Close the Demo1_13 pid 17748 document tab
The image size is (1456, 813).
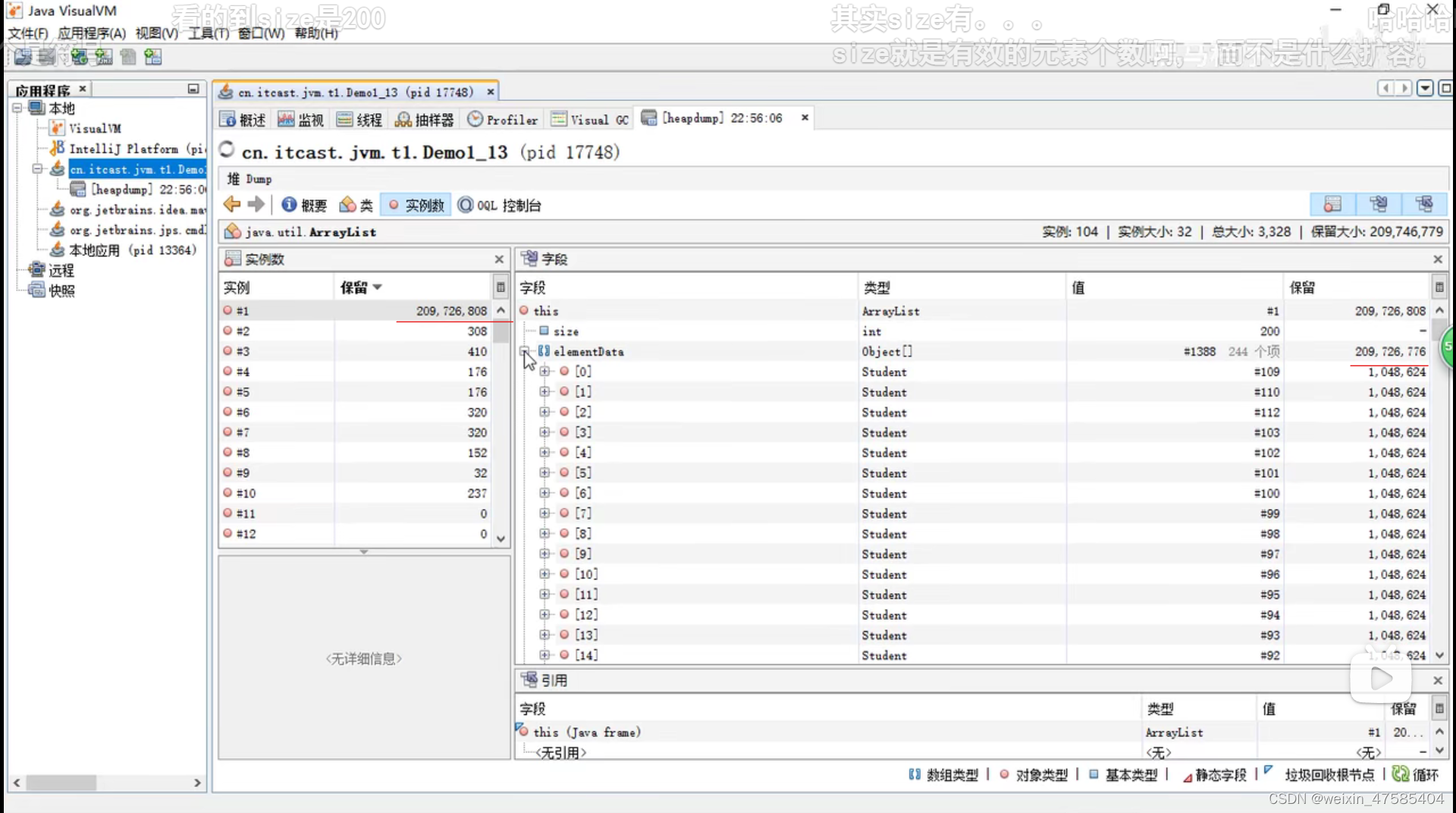tap(491, 92)
